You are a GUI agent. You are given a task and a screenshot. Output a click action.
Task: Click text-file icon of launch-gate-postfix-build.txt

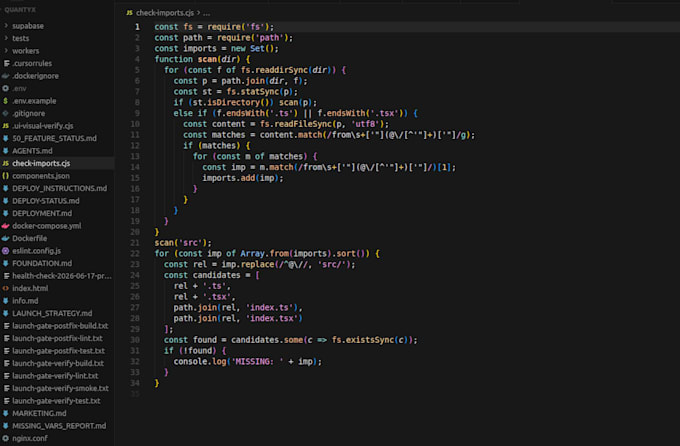click(x=6, y=326)
